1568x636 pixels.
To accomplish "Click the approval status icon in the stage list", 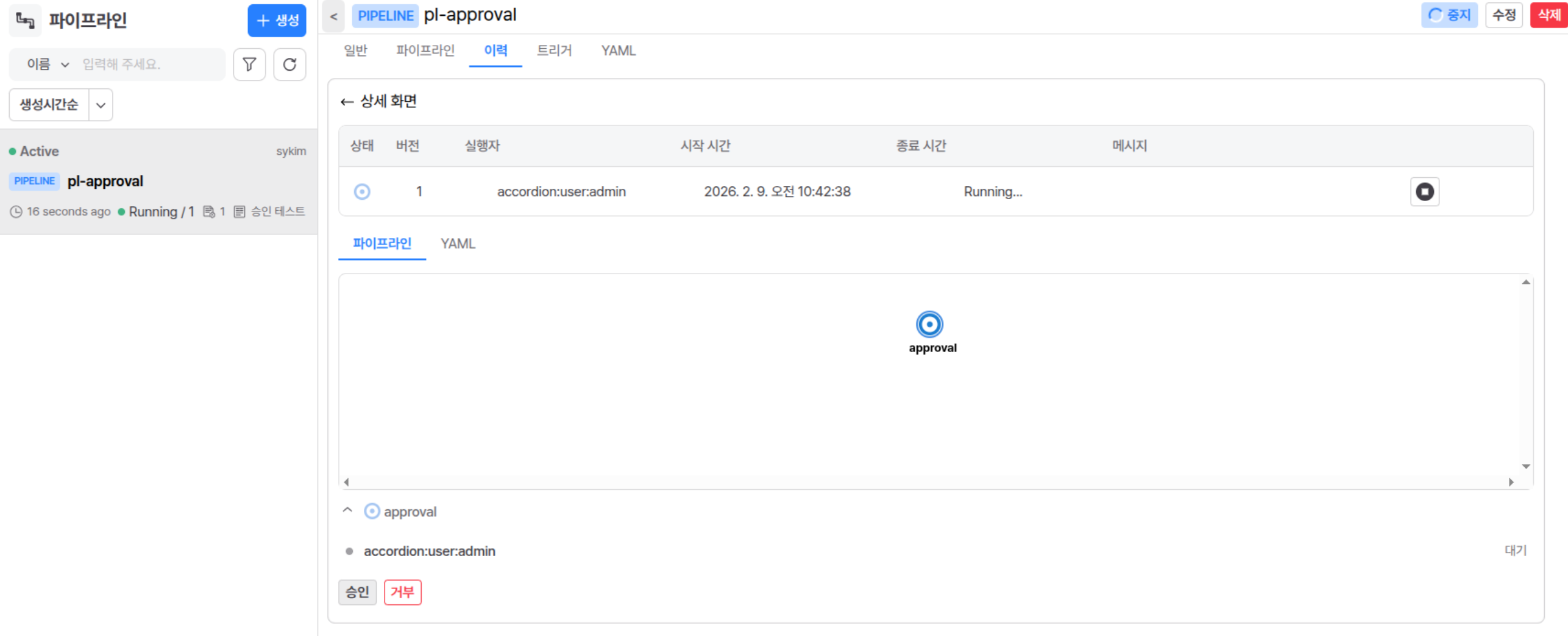I will (x=372, y=511).
